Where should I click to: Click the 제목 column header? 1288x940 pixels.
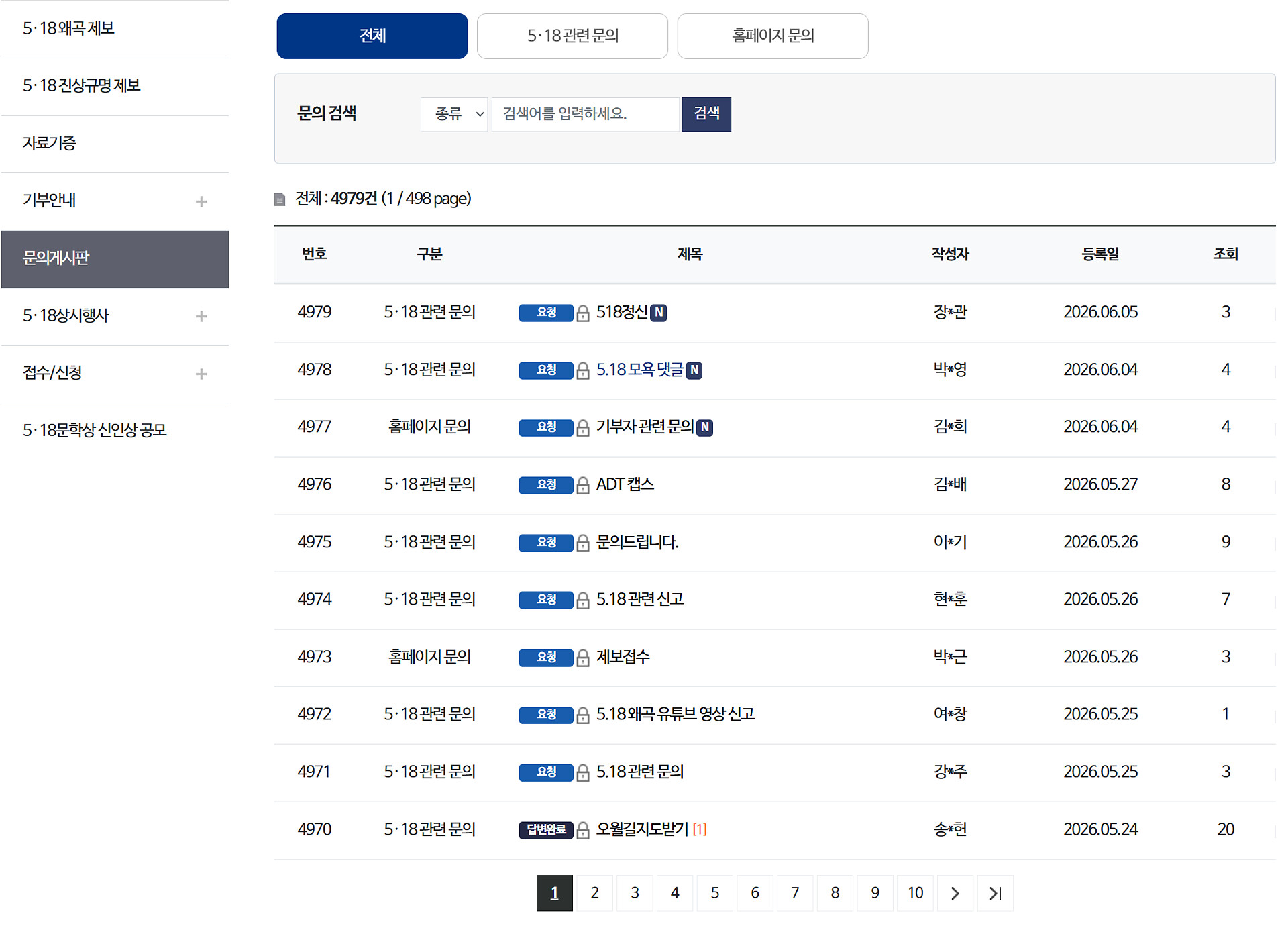pos(690,254)
